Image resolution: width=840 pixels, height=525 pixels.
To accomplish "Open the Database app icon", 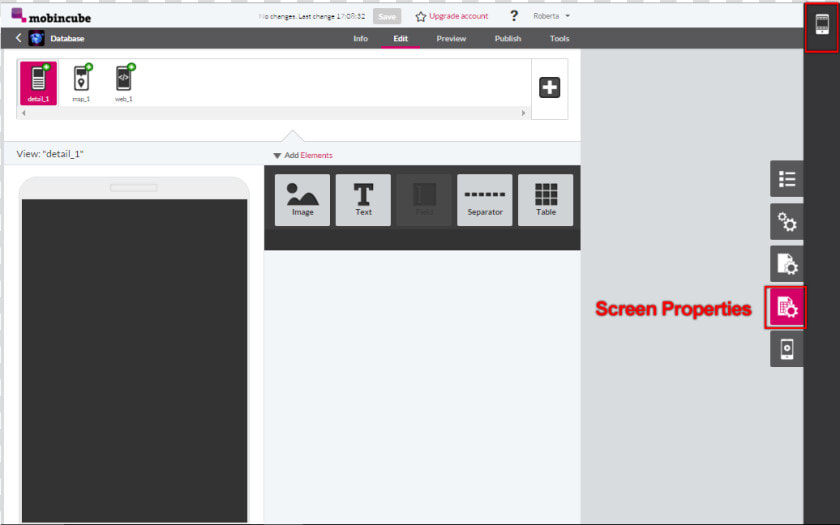I will click(36, 39).
